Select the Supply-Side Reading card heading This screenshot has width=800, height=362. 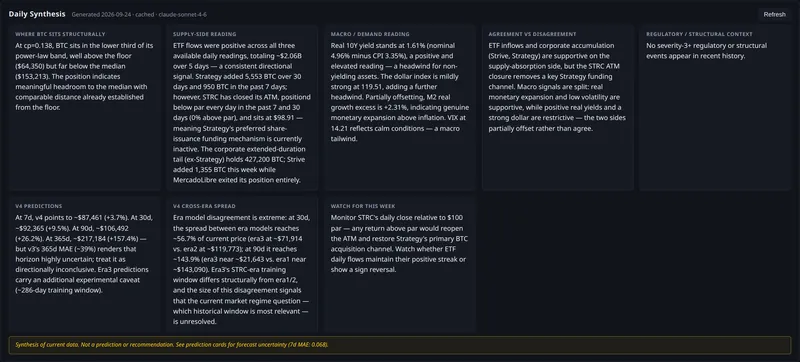(x=205, y=34)
